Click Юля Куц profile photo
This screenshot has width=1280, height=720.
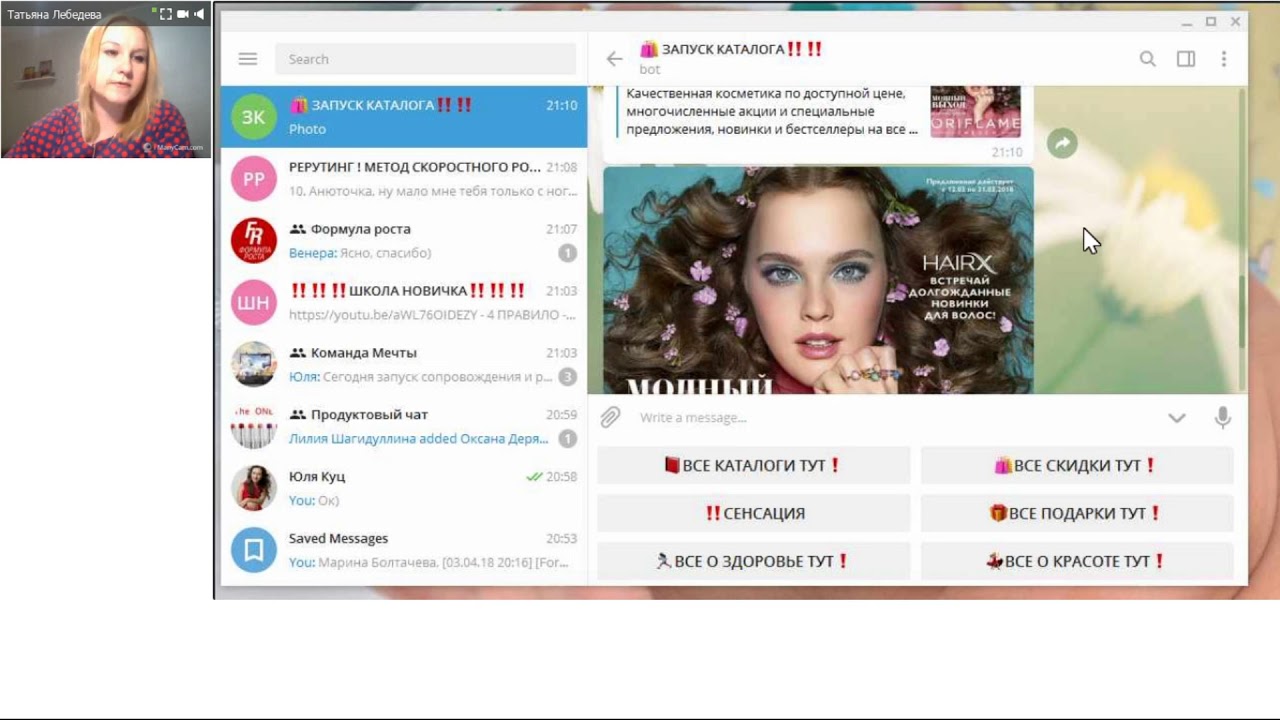pos(254,489)
